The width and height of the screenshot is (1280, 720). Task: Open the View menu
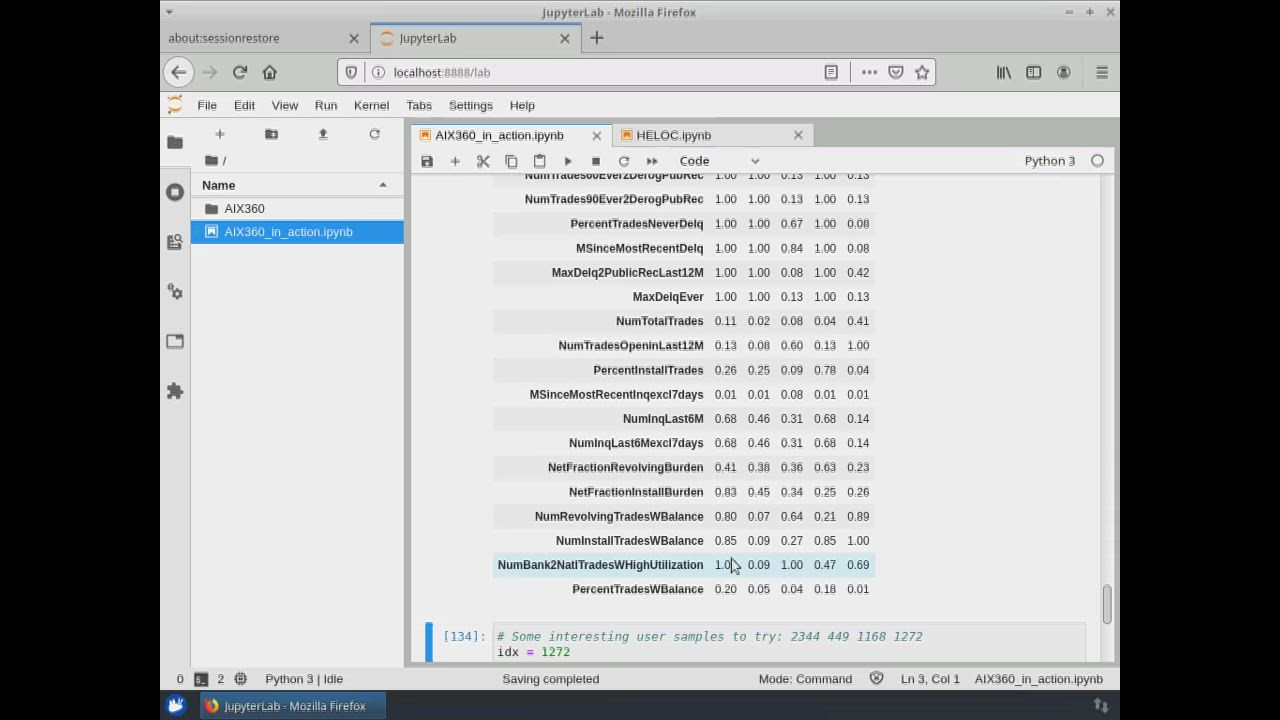285,105
